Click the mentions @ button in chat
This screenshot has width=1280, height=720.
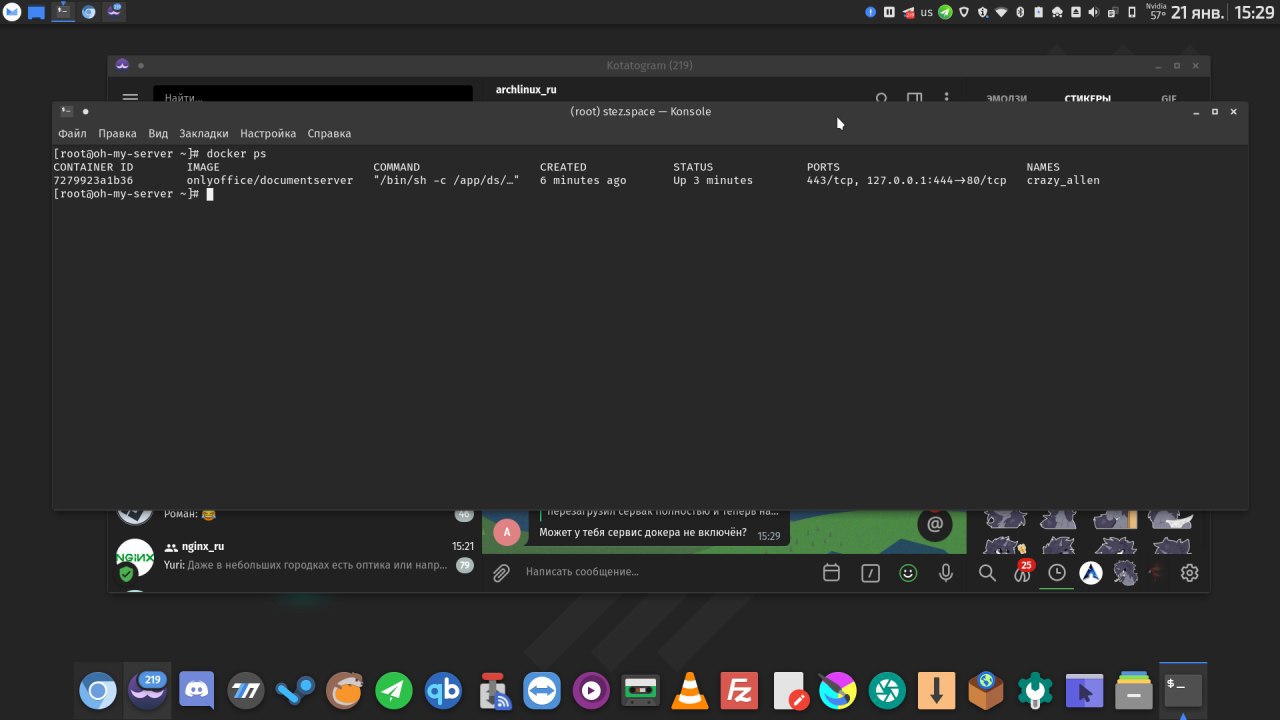935,523
